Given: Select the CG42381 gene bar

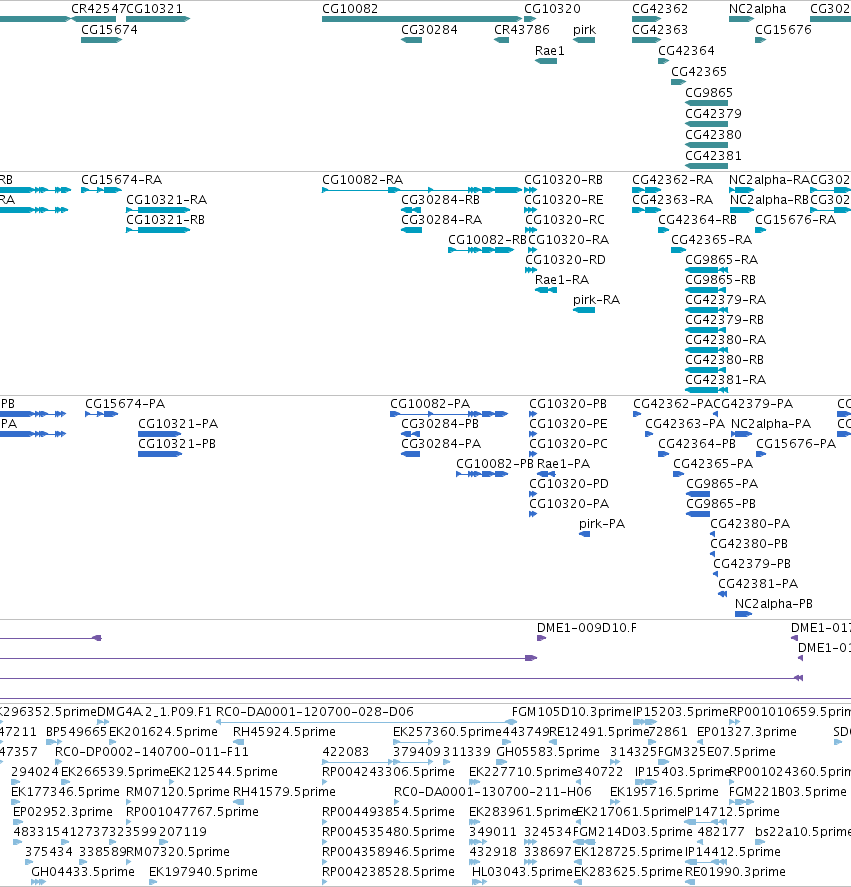Looking at the screenshot, I should coord(706,166).
